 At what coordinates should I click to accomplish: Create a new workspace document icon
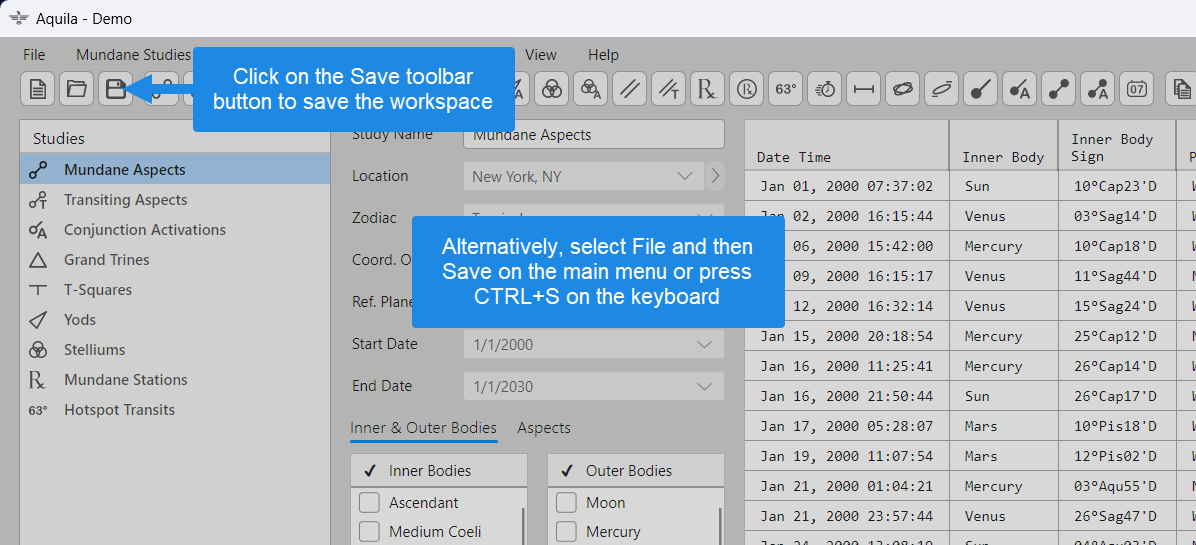pyautogui.click(x=38, y=89)
